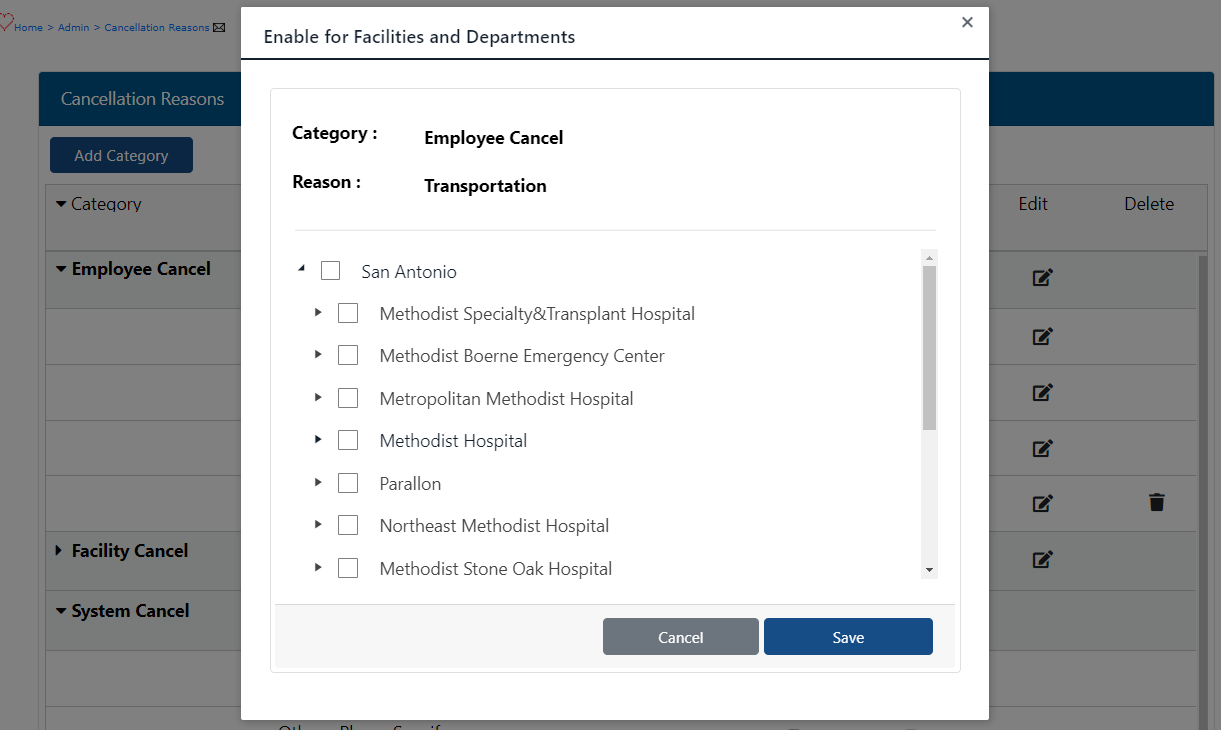This screenshot has height=730, width=1221.
Task: Tick the Methodist Hospital checkbox
Action: coord(348,440)
